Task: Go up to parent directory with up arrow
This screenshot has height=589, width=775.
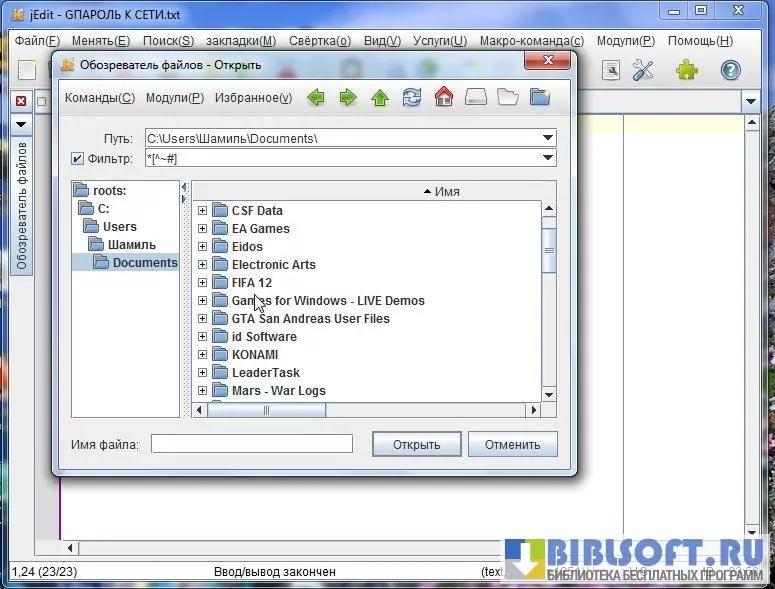Action: [x=380, y=98]
